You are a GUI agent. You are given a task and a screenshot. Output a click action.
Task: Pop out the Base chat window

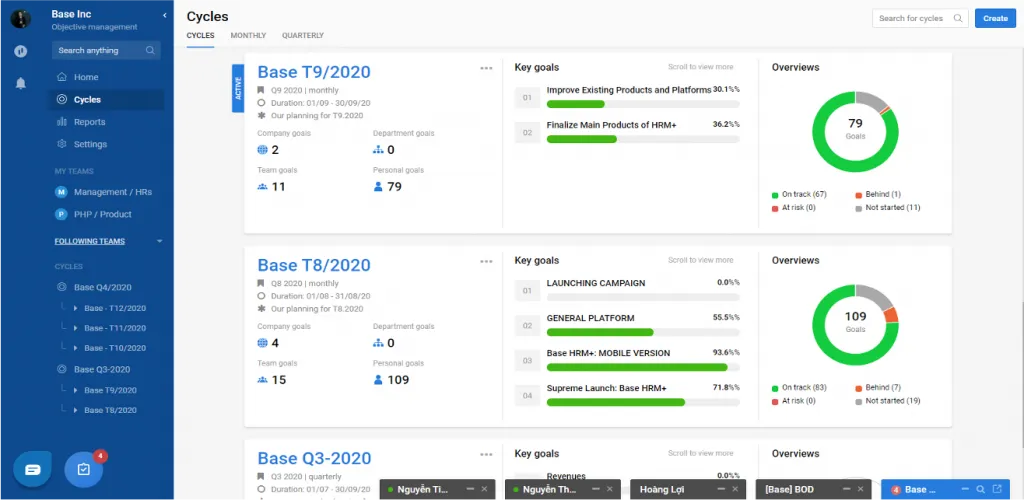point(997,489)
